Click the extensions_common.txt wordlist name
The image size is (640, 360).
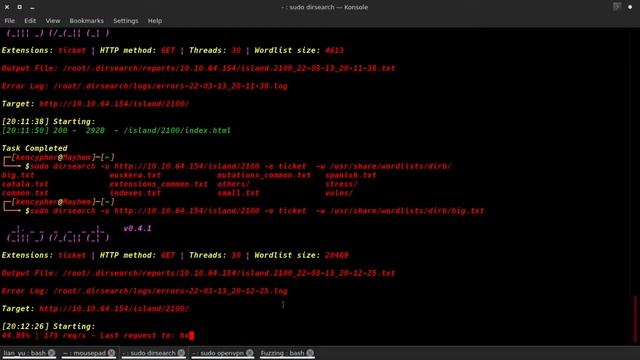pos(158,184)
